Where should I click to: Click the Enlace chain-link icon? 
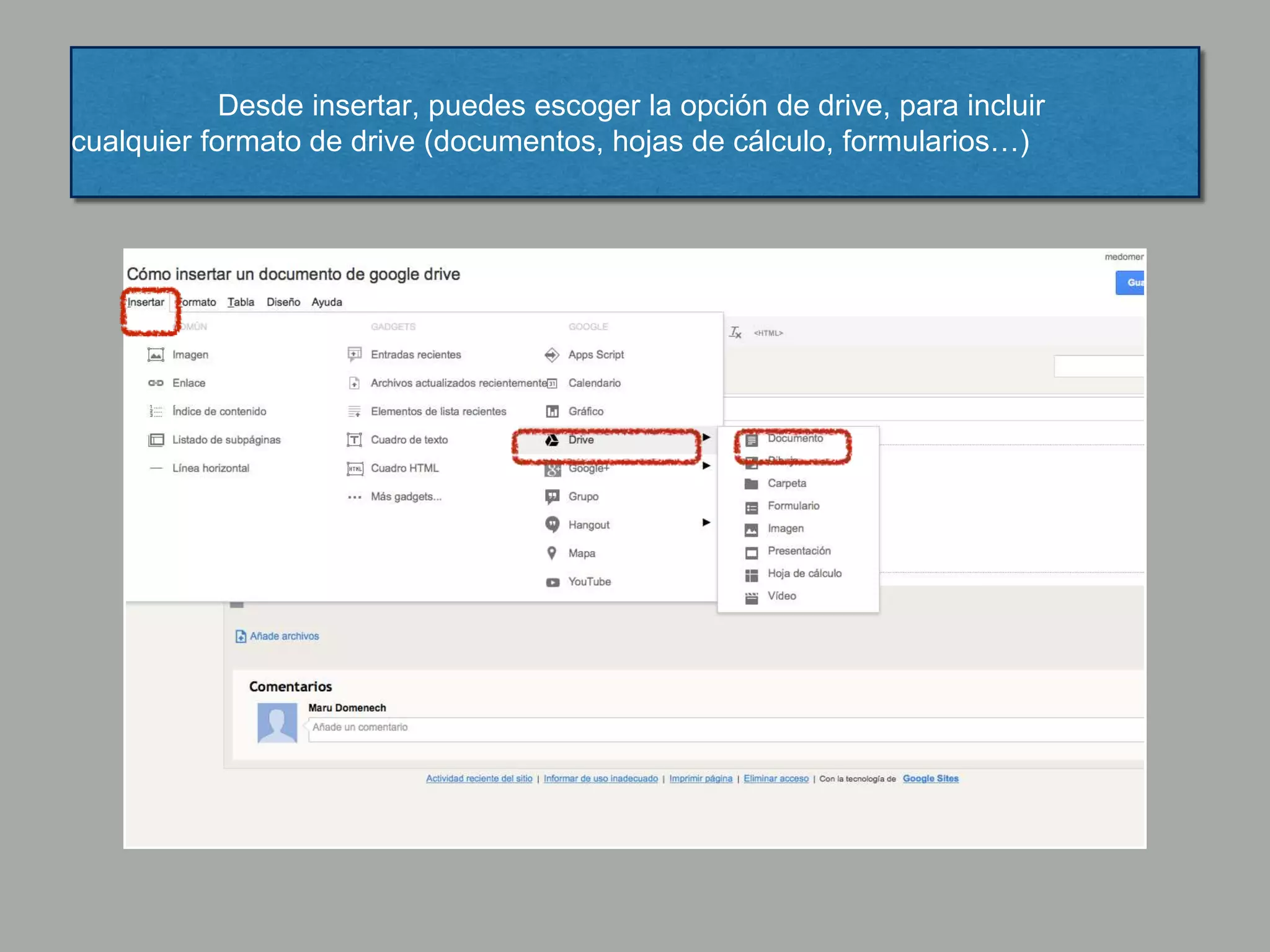(x=156, y=383)
